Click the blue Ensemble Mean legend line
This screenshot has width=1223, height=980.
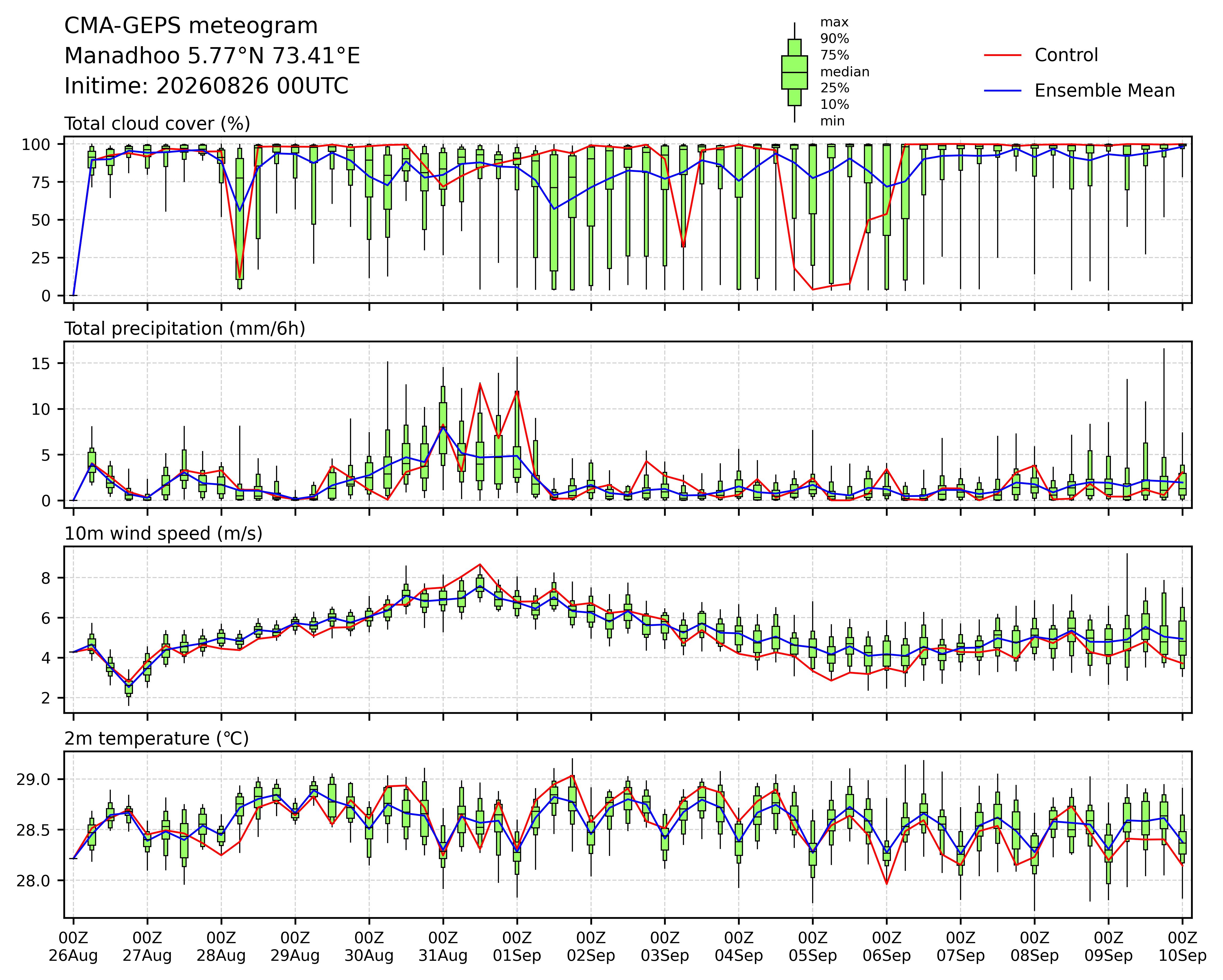pyautogui.click(x=1002, y=91)
